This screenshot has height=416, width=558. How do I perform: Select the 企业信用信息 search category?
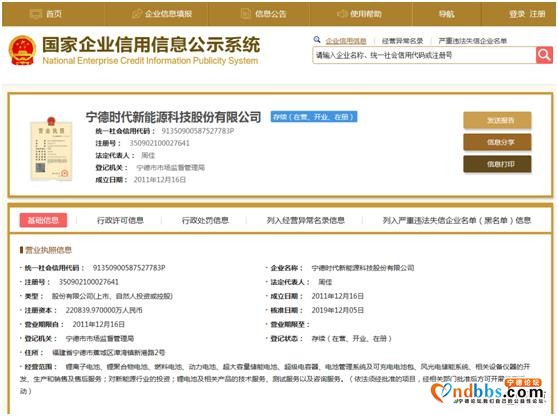point(346,41)
